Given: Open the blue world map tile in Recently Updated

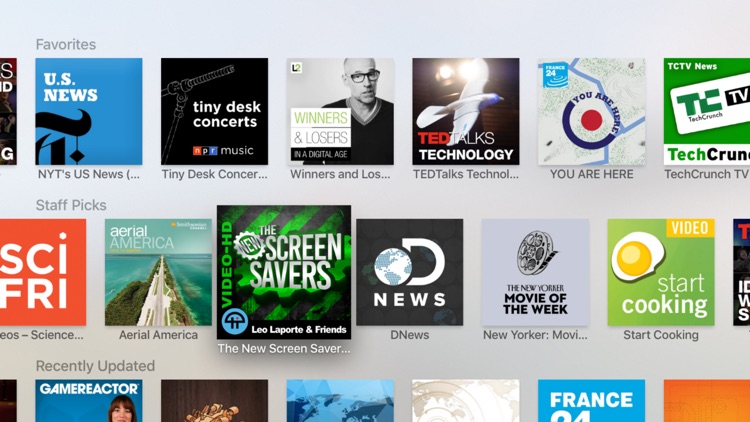Looking at the screenshot, I should click(340, 401).
